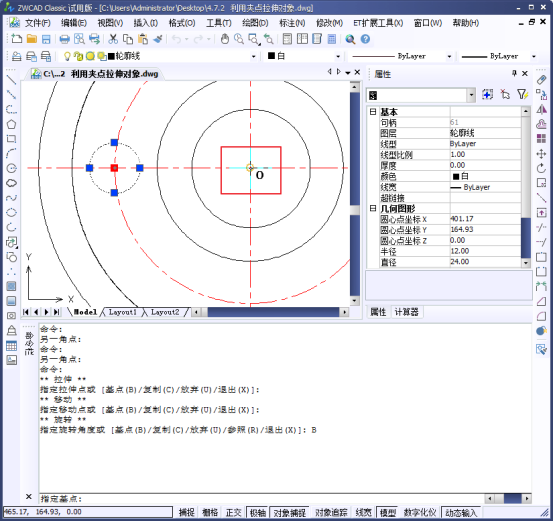Open the 修改(M) menu

click(329, 23)
